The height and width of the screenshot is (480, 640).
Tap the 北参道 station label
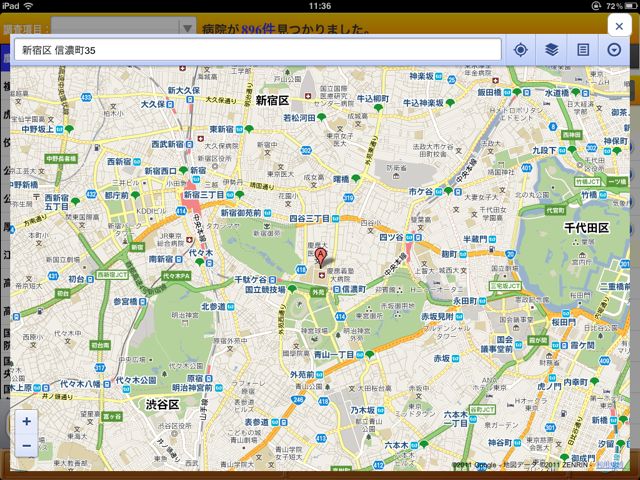213,307
